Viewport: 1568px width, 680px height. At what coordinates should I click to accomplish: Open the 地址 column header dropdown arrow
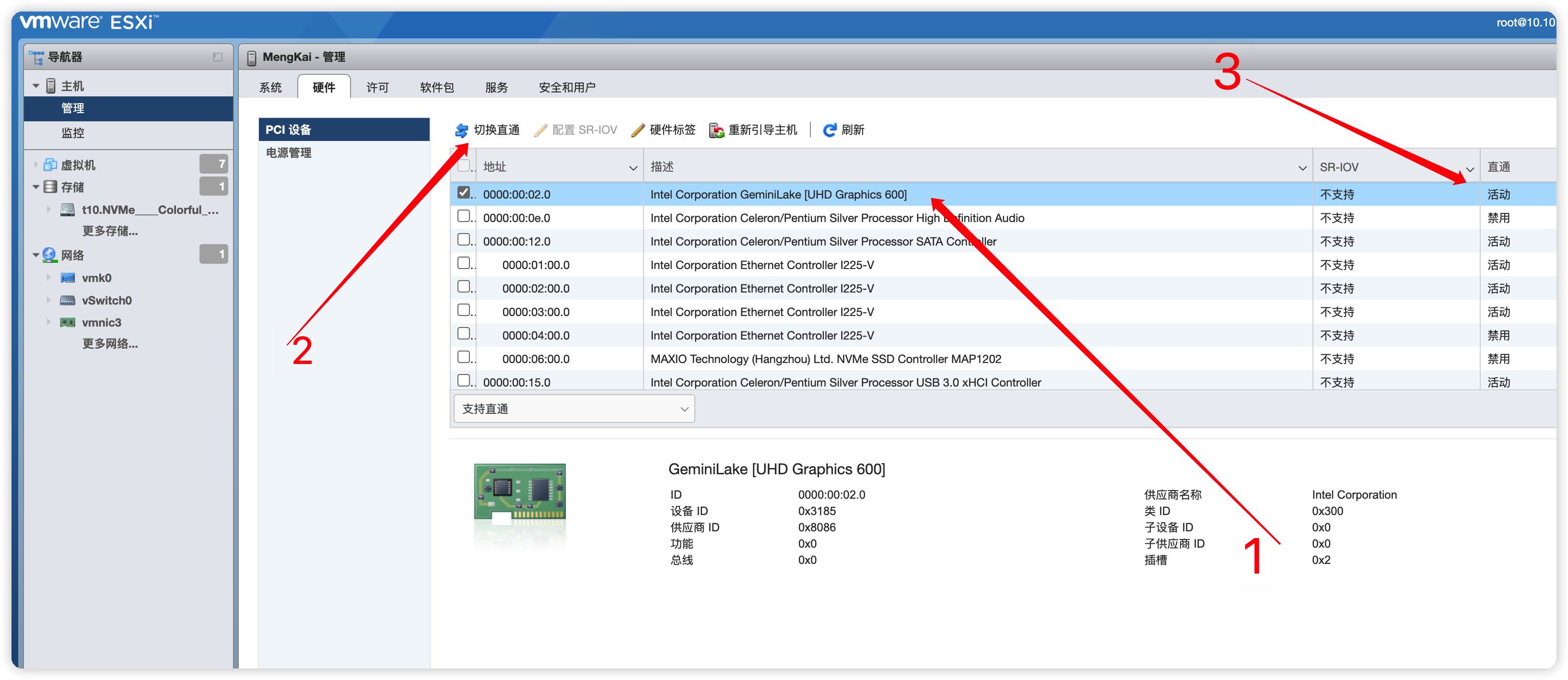(633, 168)
